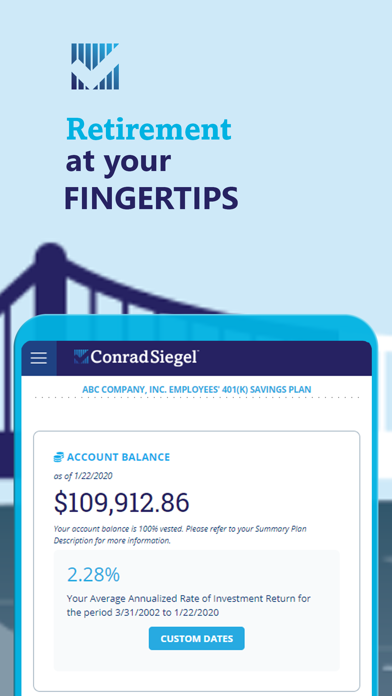Click the "at your" headline text
Screen dimensions: 392x696
coord(118,163)
